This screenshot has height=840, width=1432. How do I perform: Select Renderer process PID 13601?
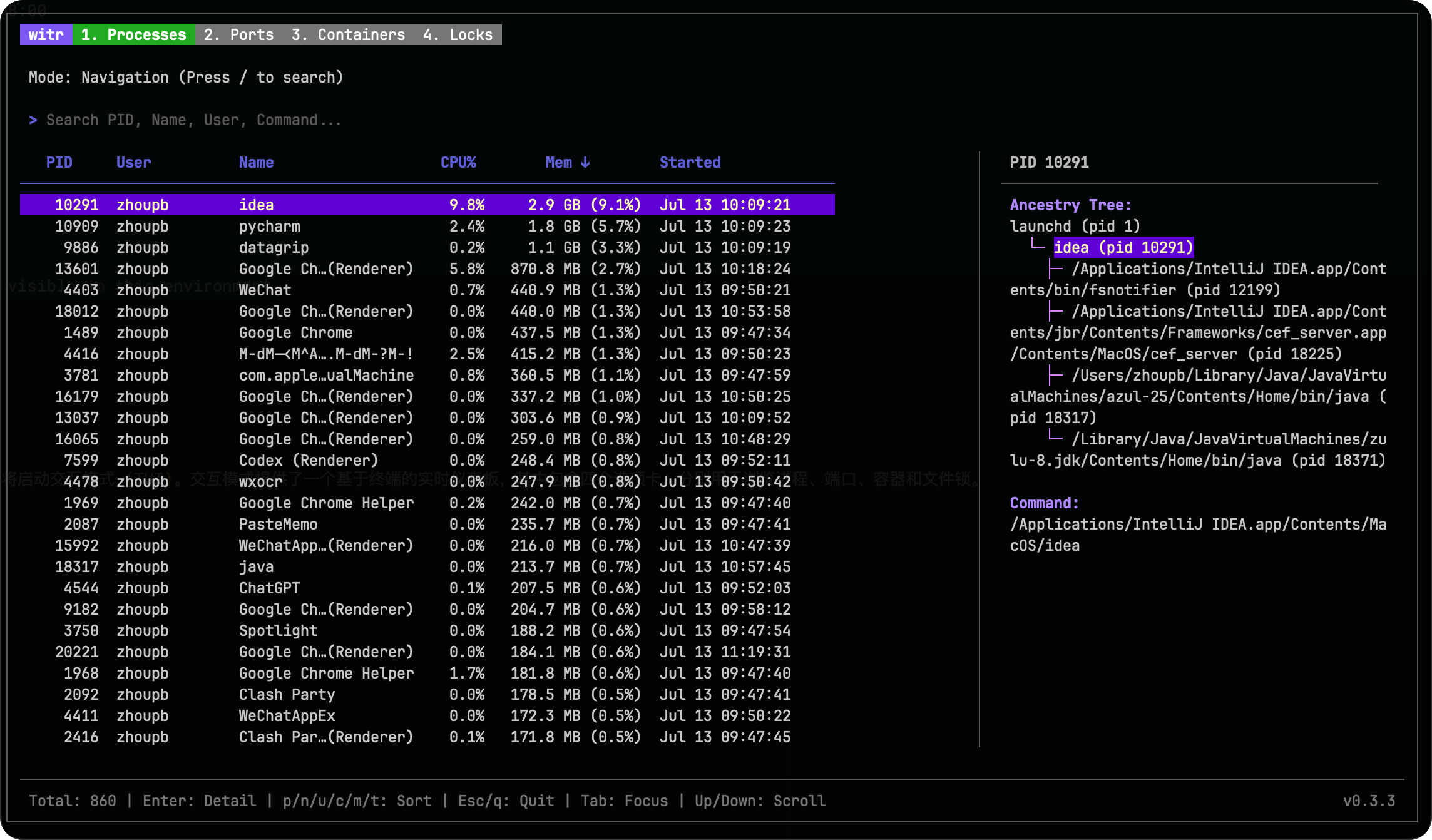[427, 269]
